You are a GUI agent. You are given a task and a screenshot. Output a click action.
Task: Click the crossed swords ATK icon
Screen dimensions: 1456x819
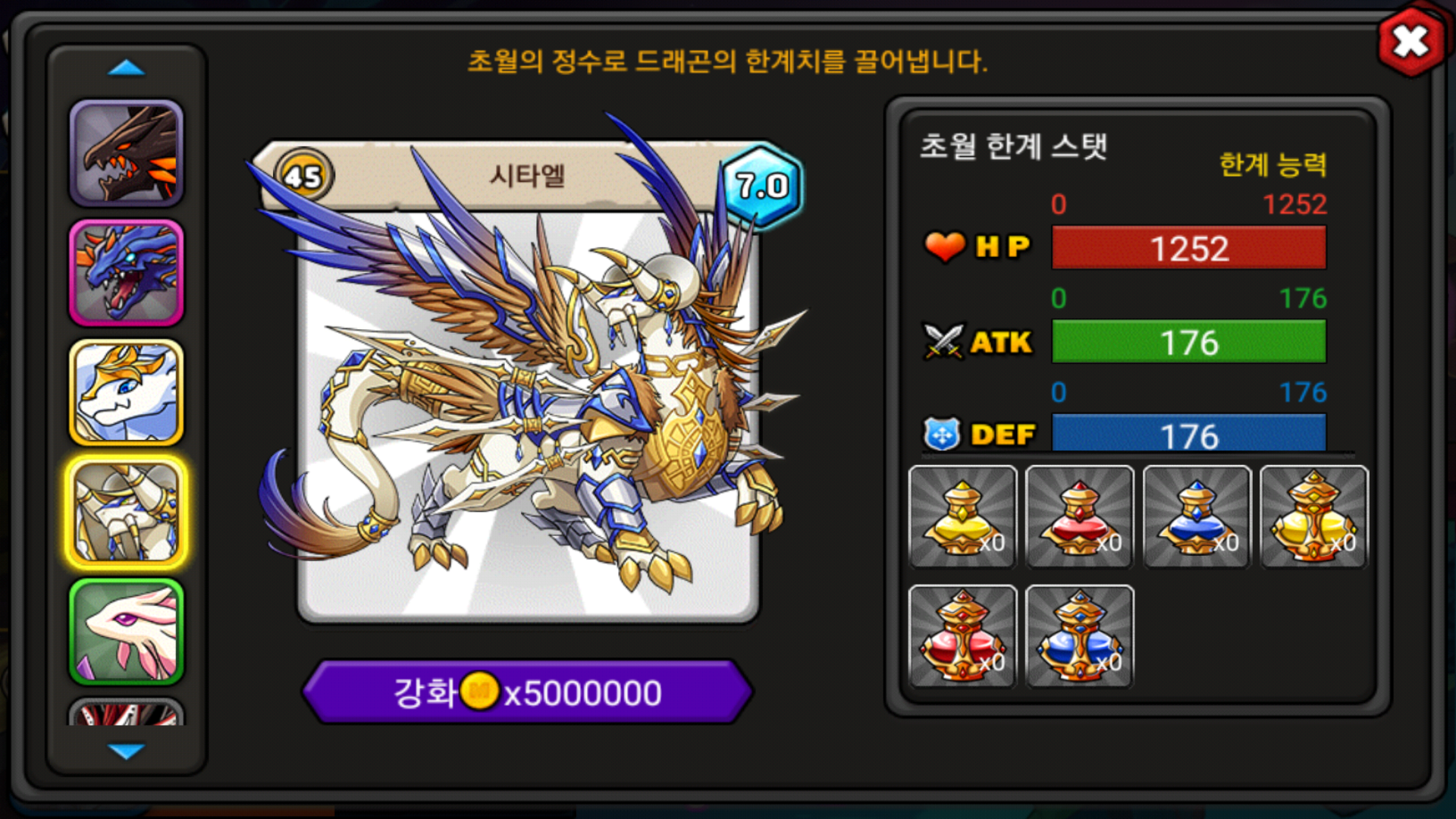(x=943, y=341)
